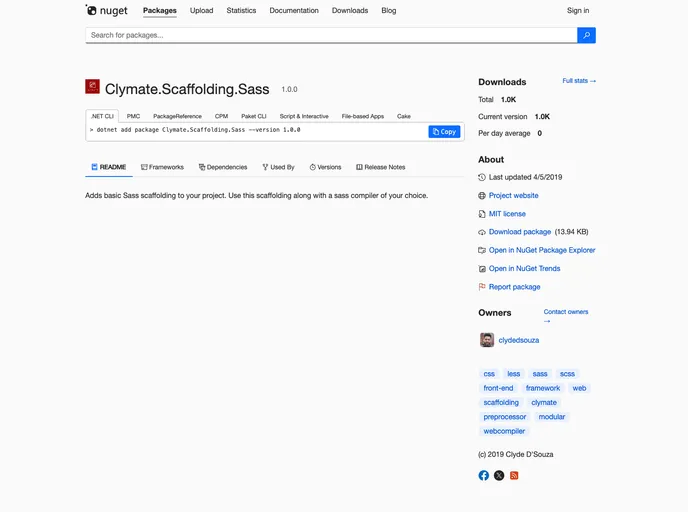Open the RSS feed icon
Image resolution: width=688 pixels, height=512 pixels.
coord(514,475)
